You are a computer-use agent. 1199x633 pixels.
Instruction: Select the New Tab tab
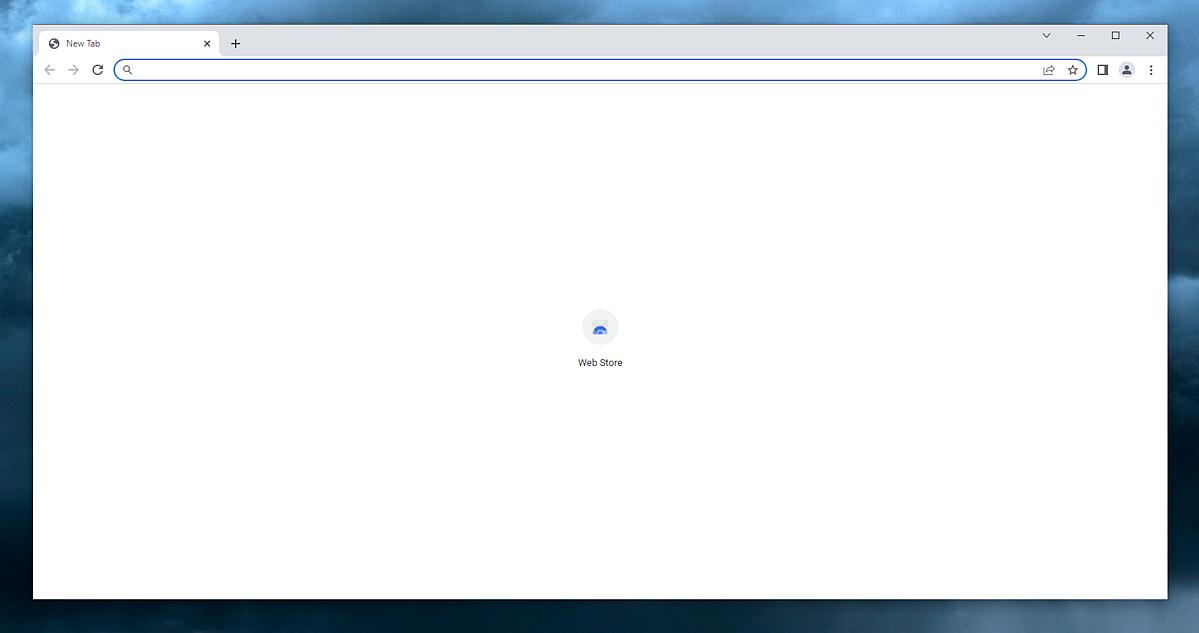click(x=128, y=44)
